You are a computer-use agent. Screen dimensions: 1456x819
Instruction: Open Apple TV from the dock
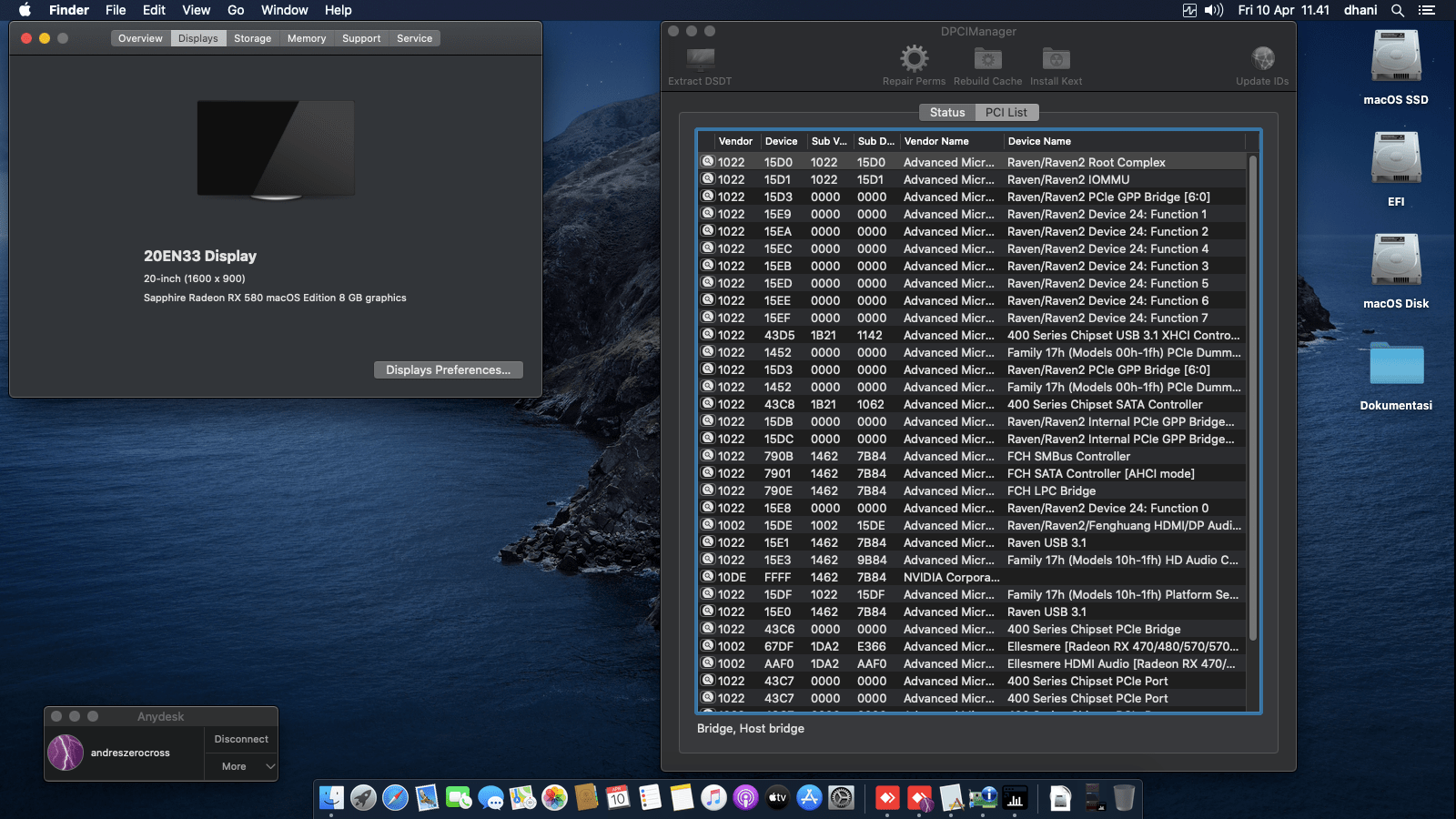click(x=777, y=798)
